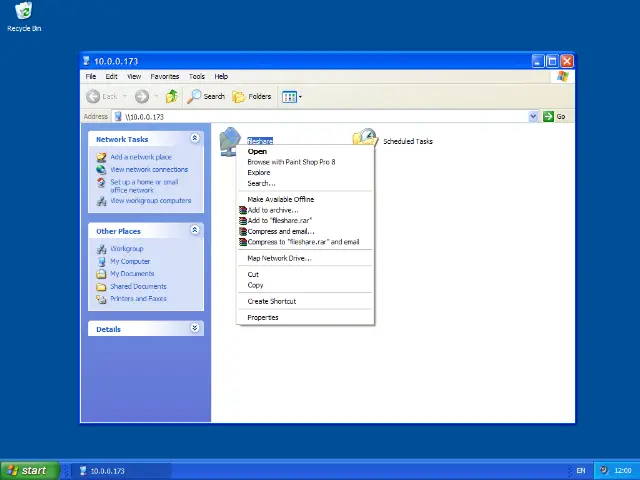
Task: Collapse the Network Tasks panel
Action: [195, 138]
